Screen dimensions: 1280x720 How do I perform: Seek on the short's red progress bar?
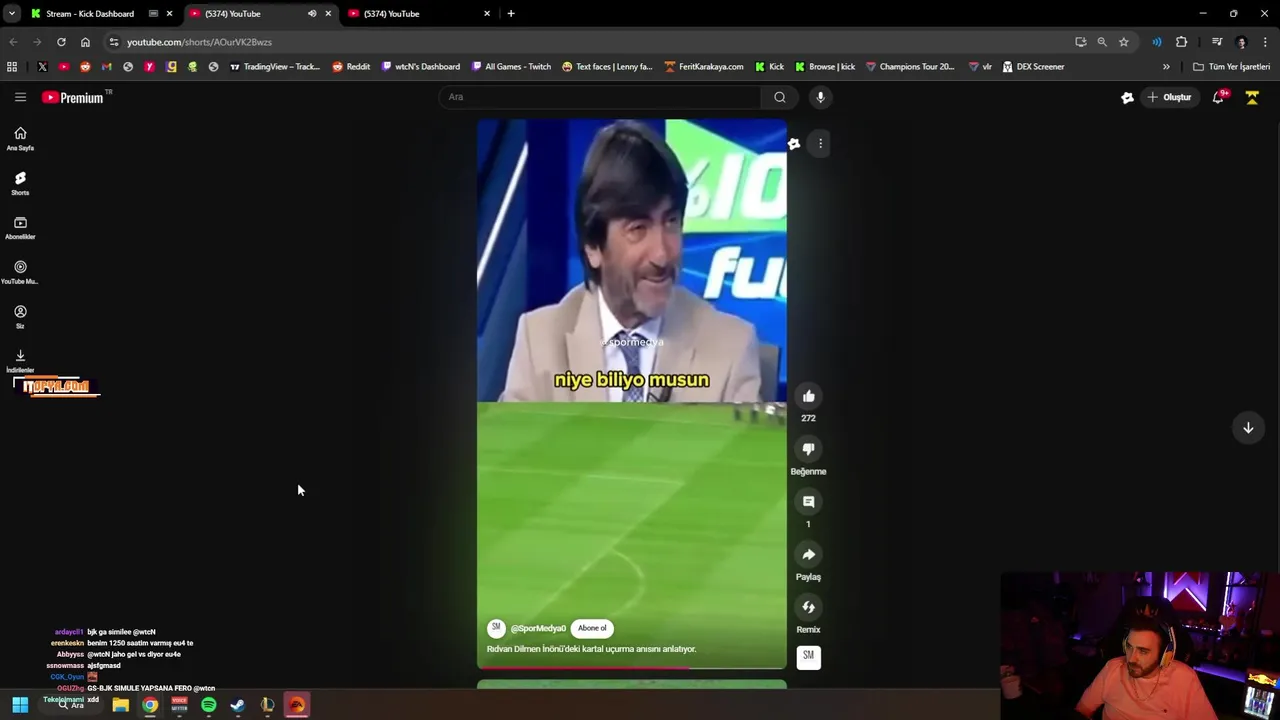pos(631,667)
